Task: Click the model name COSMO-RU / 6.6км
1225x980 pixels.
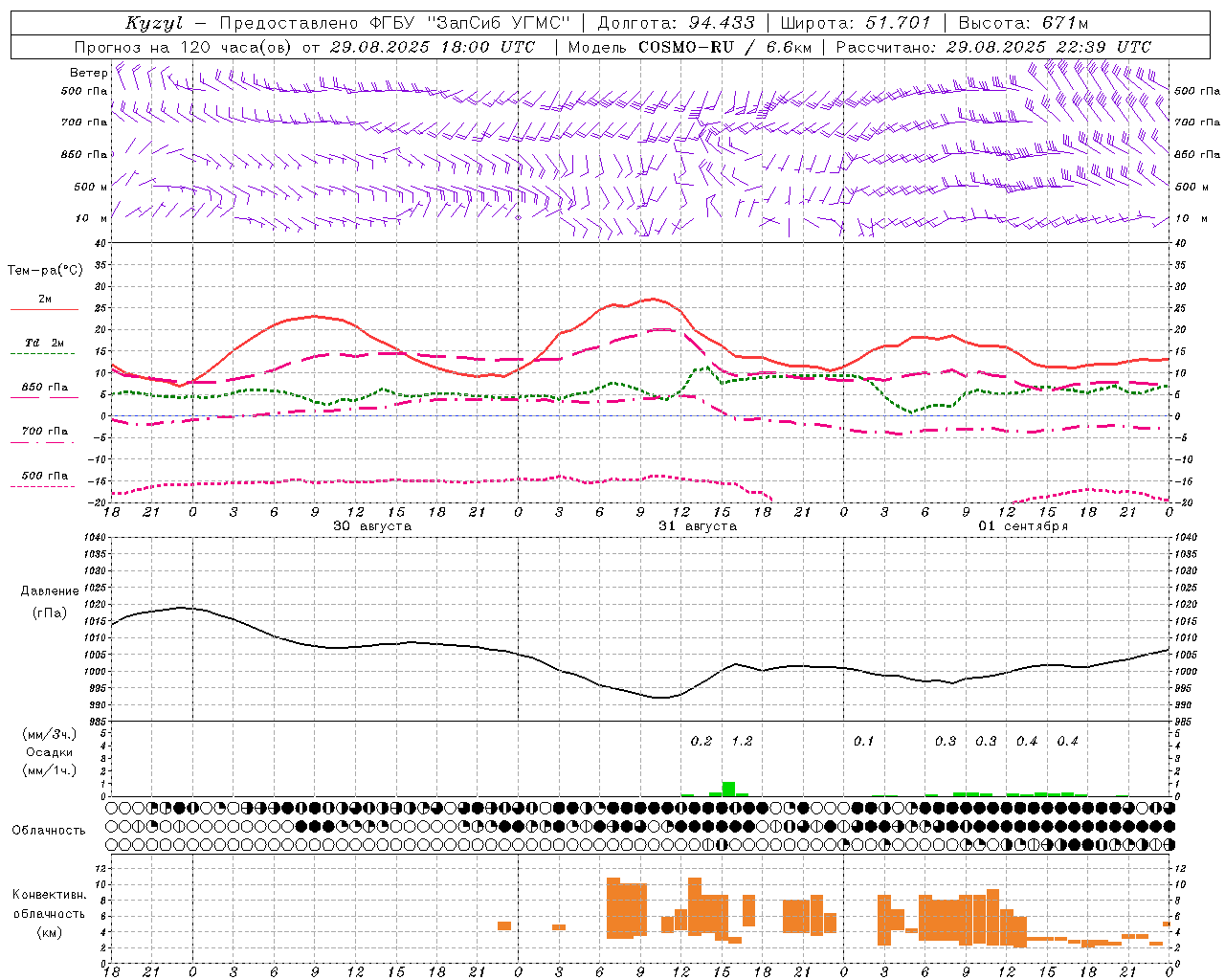Action: pos(724,47)
